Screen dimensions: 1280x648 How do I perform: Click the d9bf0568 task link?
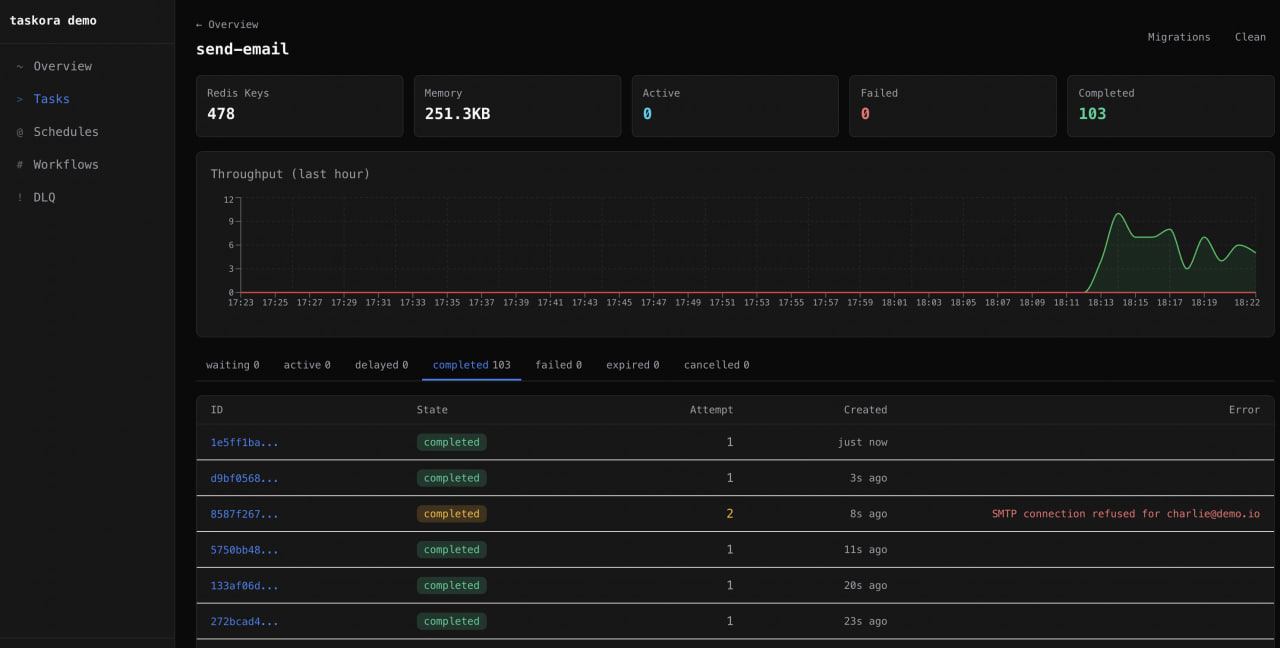coord(243,477)
